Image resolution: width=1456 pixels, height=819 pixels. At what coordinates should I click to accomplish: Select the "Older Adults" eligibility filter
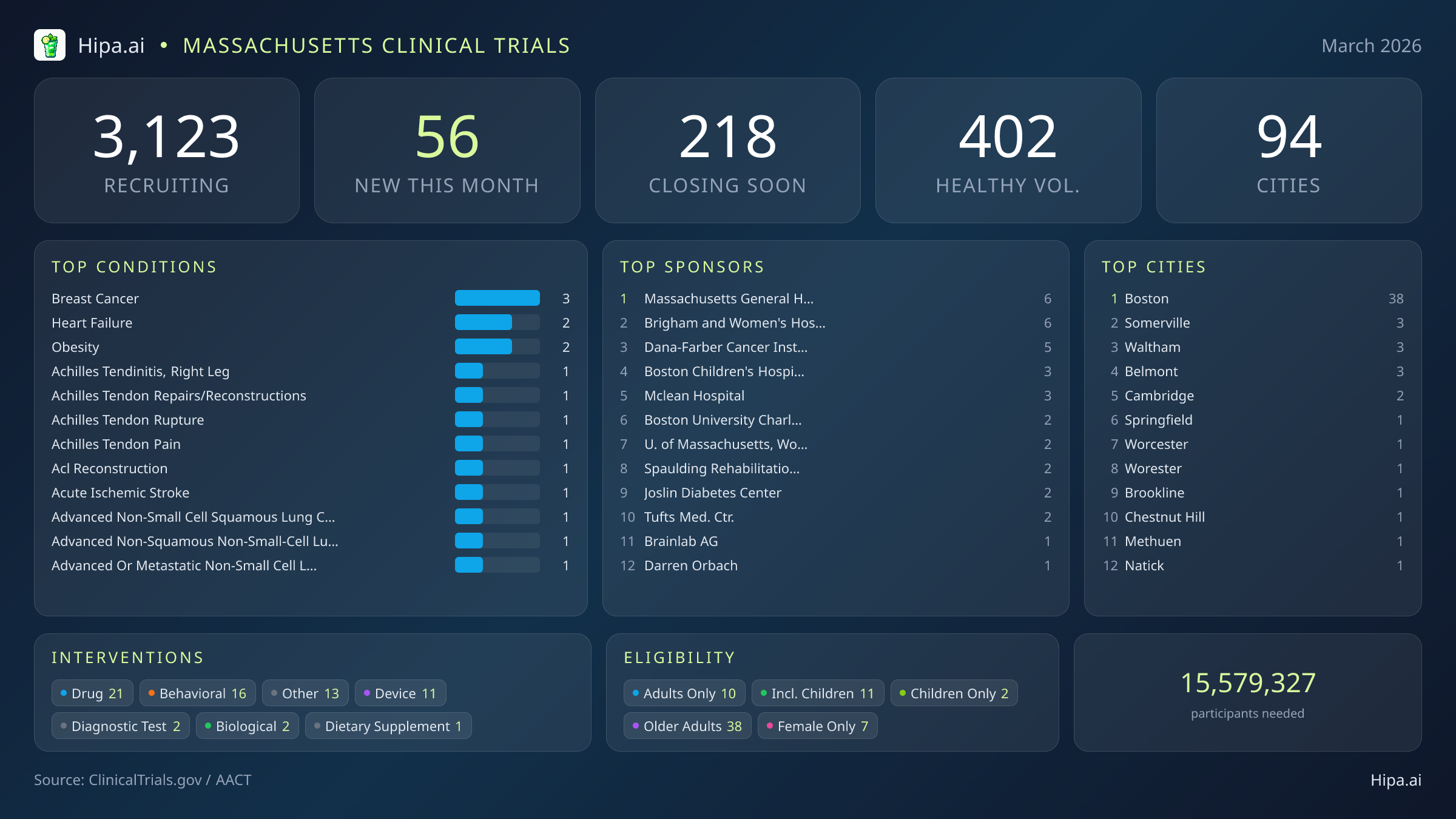point(687,726)
